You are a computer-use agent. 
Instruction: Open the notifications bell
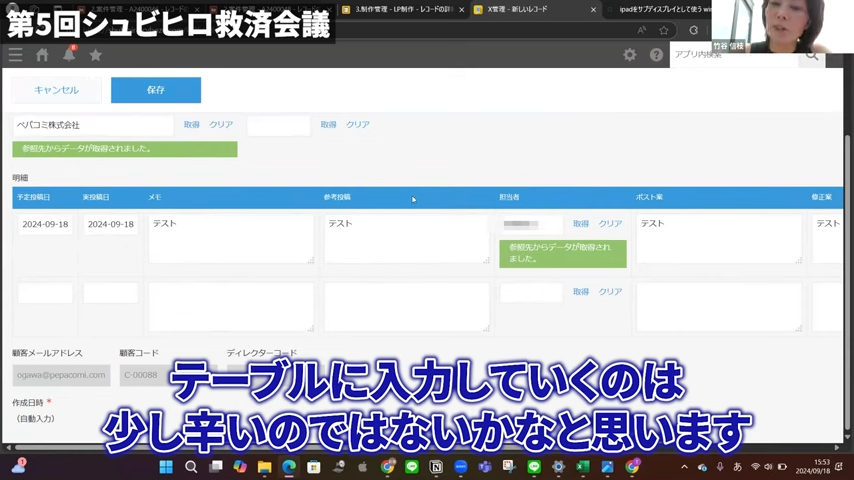click(x=69, y=55)
